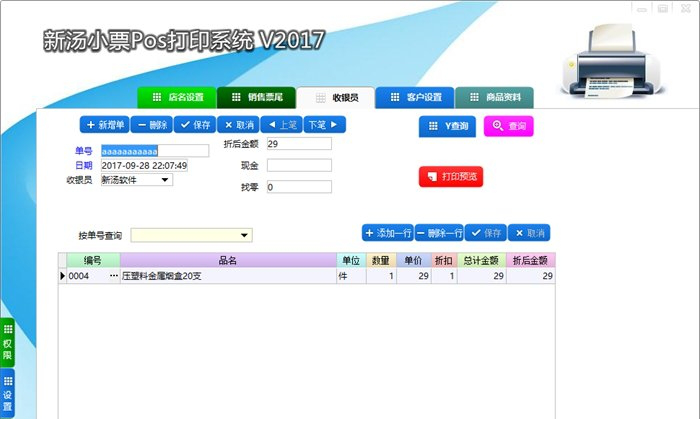Screen dimensions: 700x435
Task: Click the checkmark icon on top 保存
Action: [x=185, y=125]
